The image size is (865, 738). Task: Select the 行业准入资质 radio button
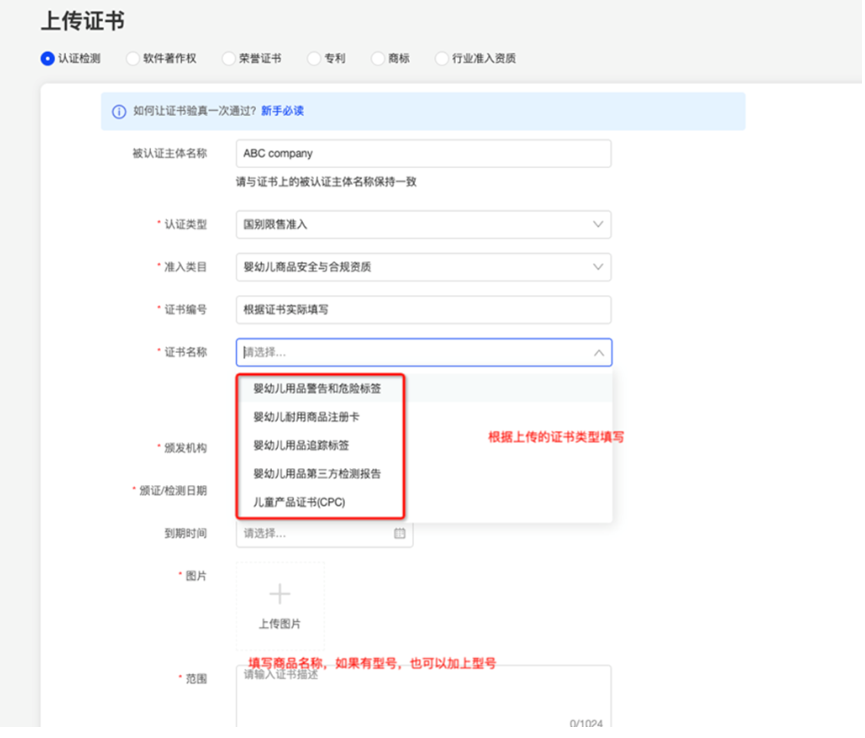(442, 59)
